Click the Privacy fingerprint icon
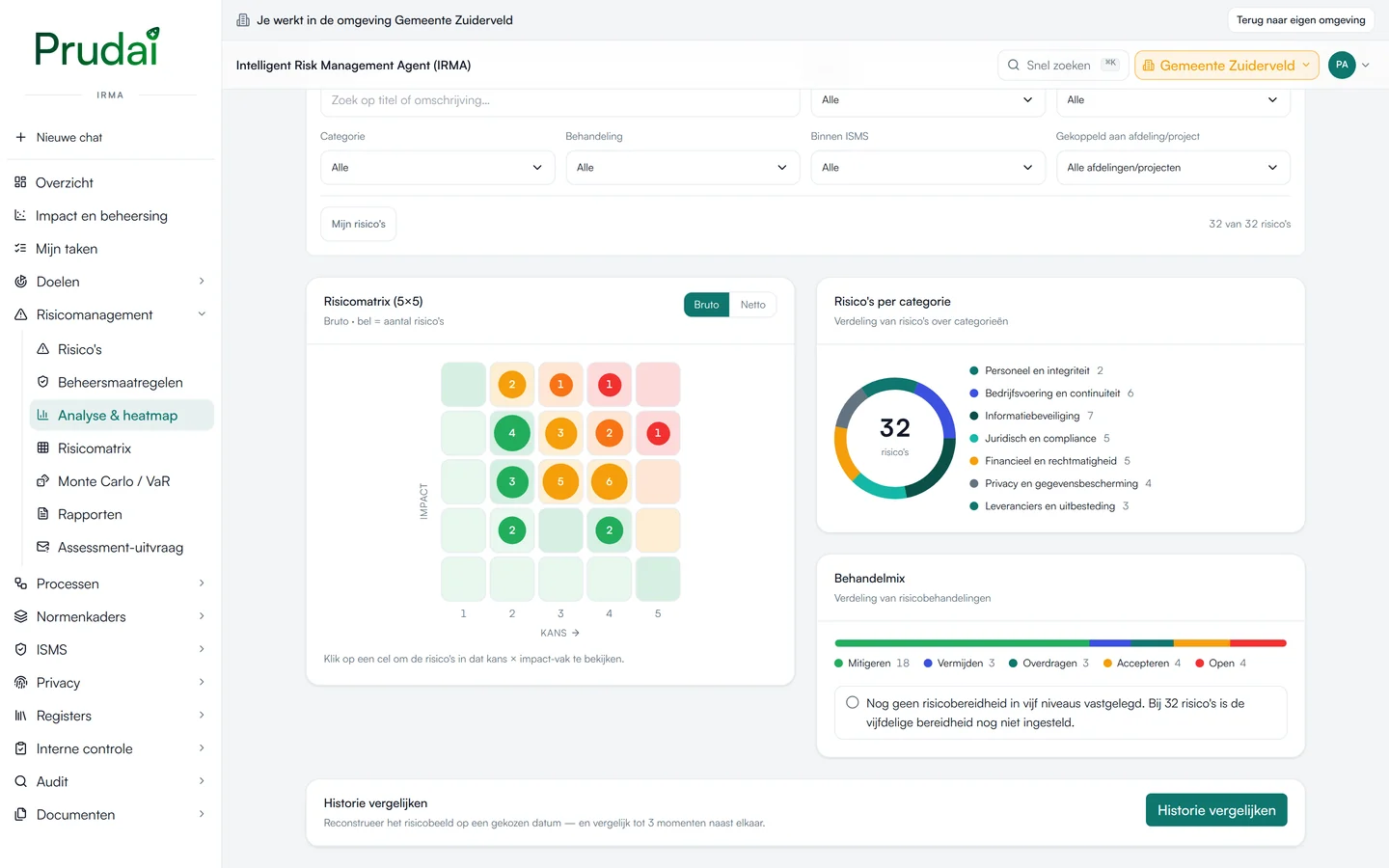Image resolution: width=1389 pixels, height=868 pixels. pyautogui.click(x=20, y=682)
